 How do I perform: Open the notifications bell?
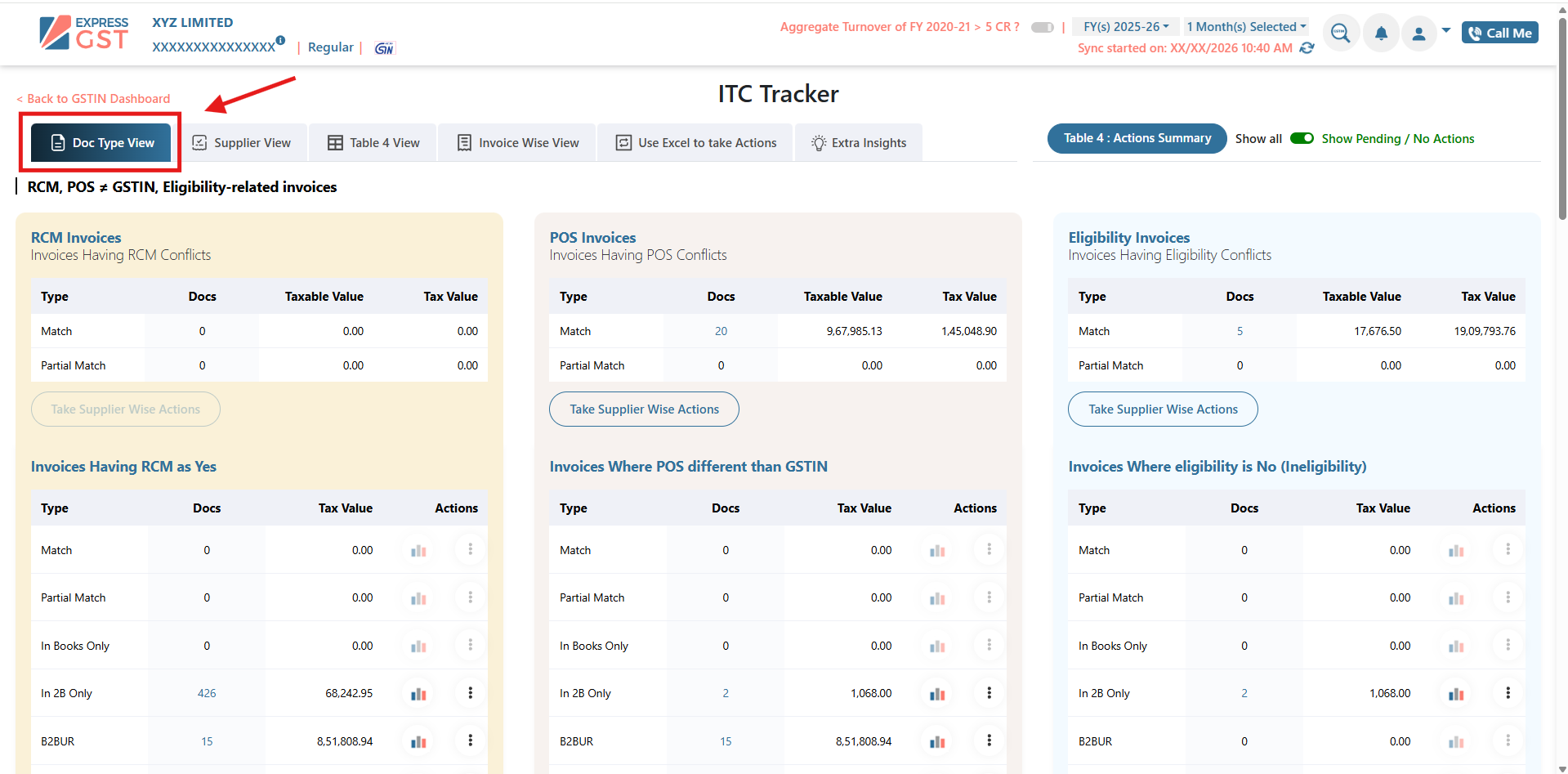[1381, 34]
